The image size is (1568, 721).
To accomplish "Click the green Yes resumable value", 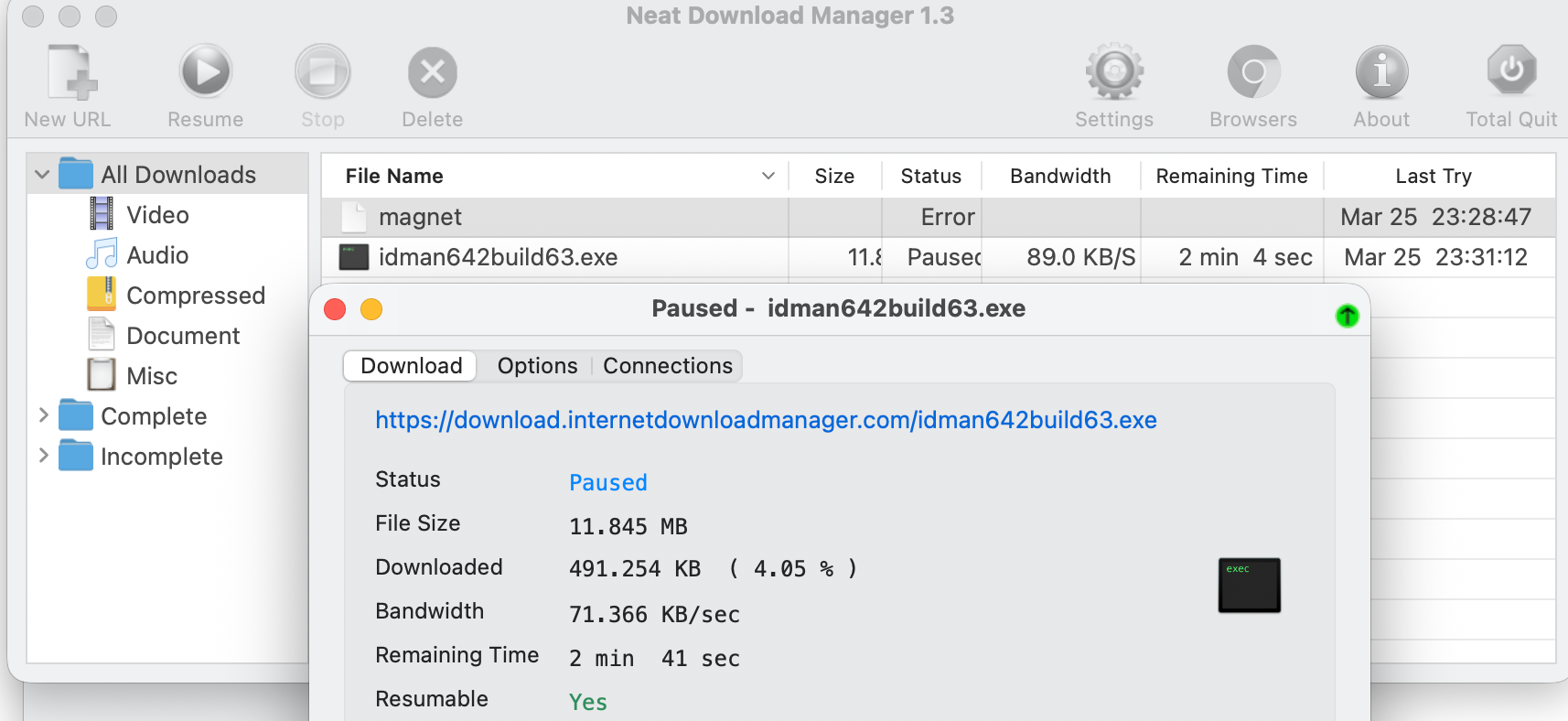I will [x=588, y=702].
